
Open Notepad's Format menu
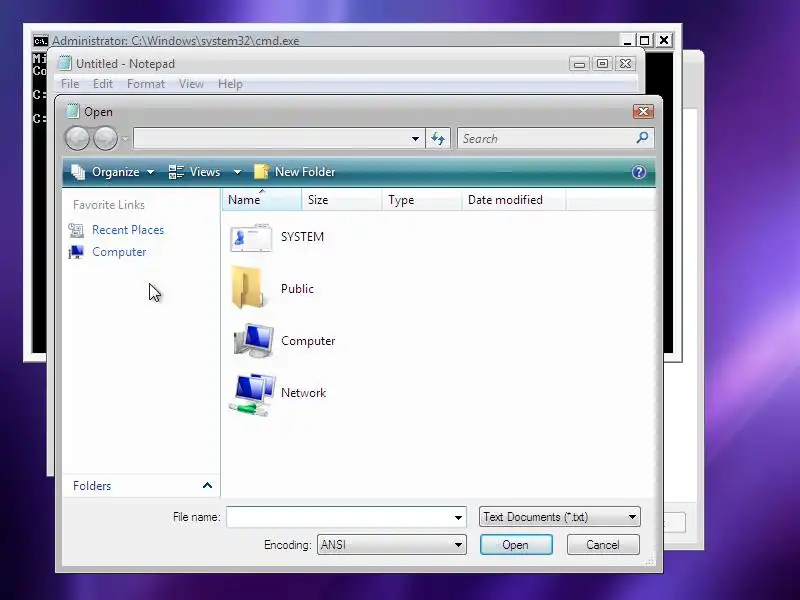[146, 84]
